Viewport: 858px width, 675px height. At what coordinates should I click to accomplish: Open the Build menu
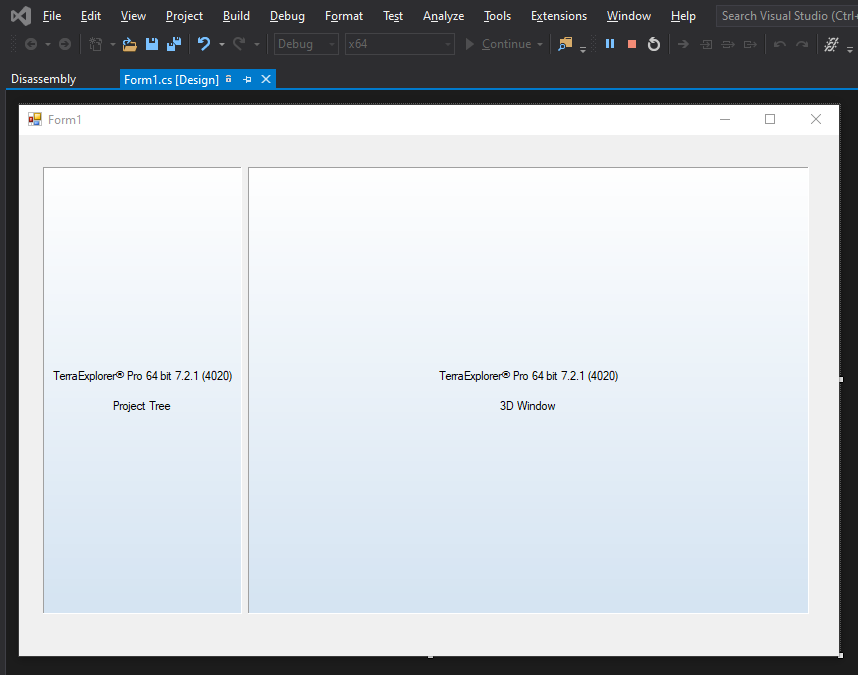tap(236, 16)
